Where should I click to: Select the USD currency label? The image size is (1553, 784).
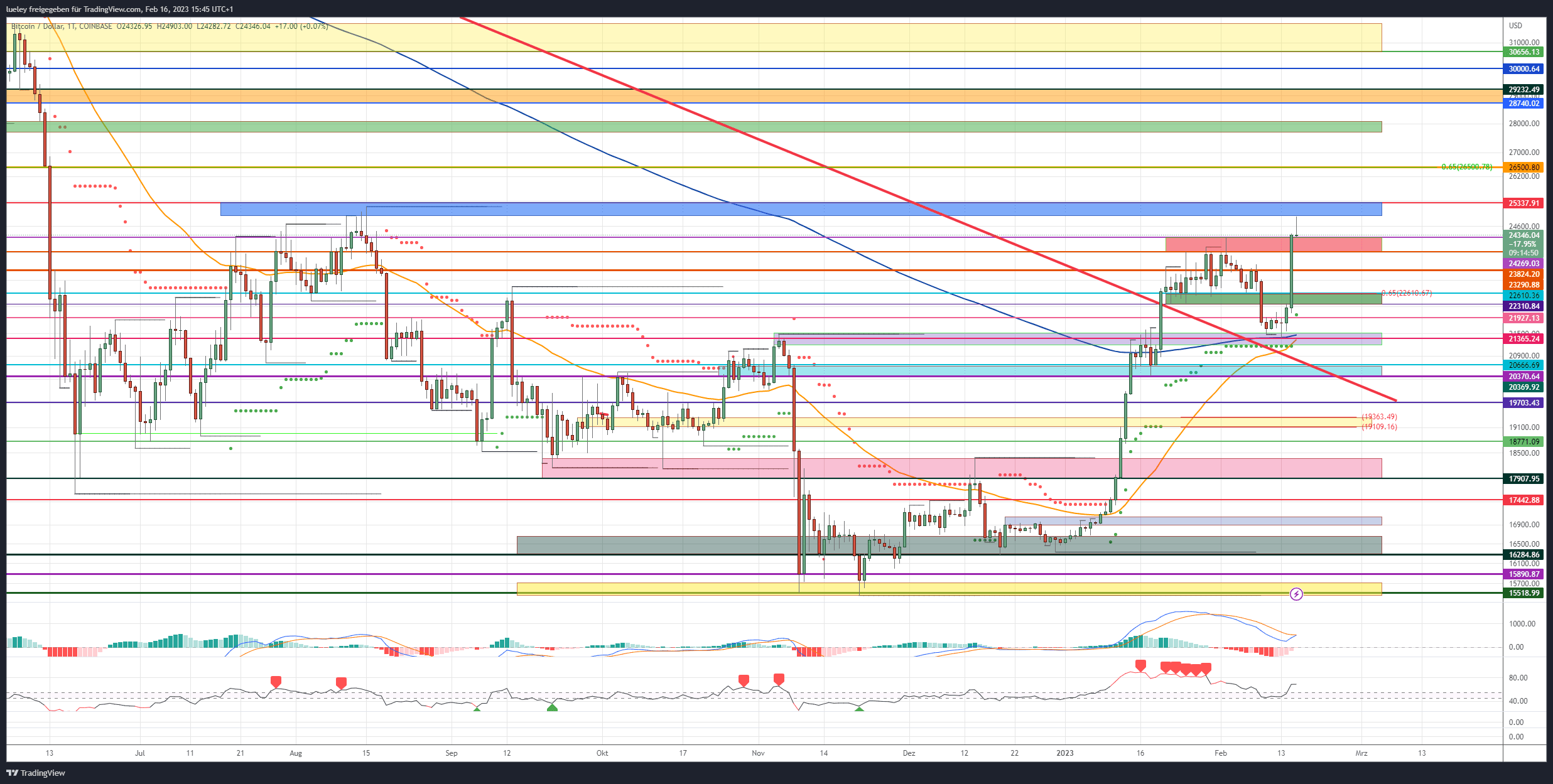click(x=1515, y=26)
